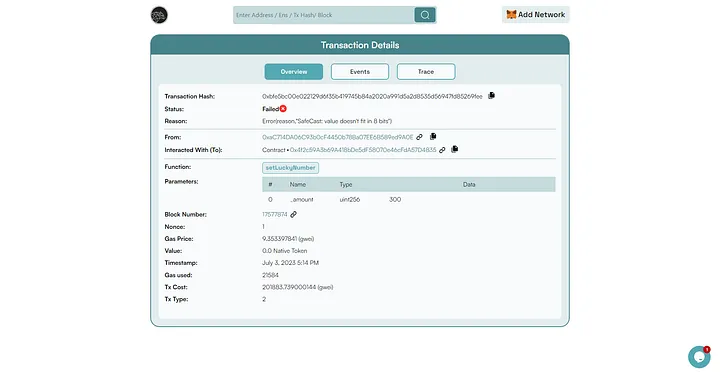This screenshot has height=376, width=720.
Task: Switch to the Events tab
Action: tap(360, 72)
